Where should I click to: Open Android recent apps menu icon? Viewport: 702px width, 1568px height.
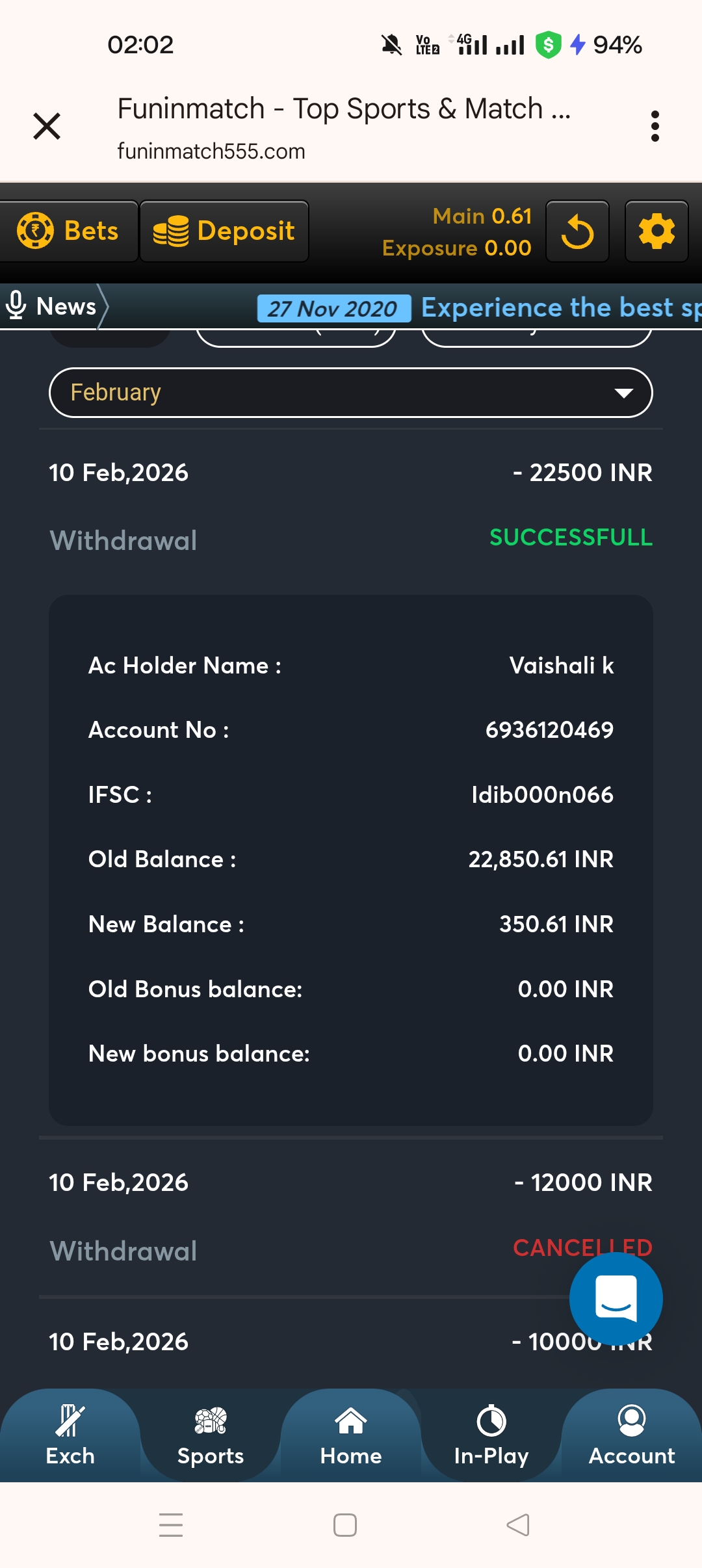point(171,1524)
